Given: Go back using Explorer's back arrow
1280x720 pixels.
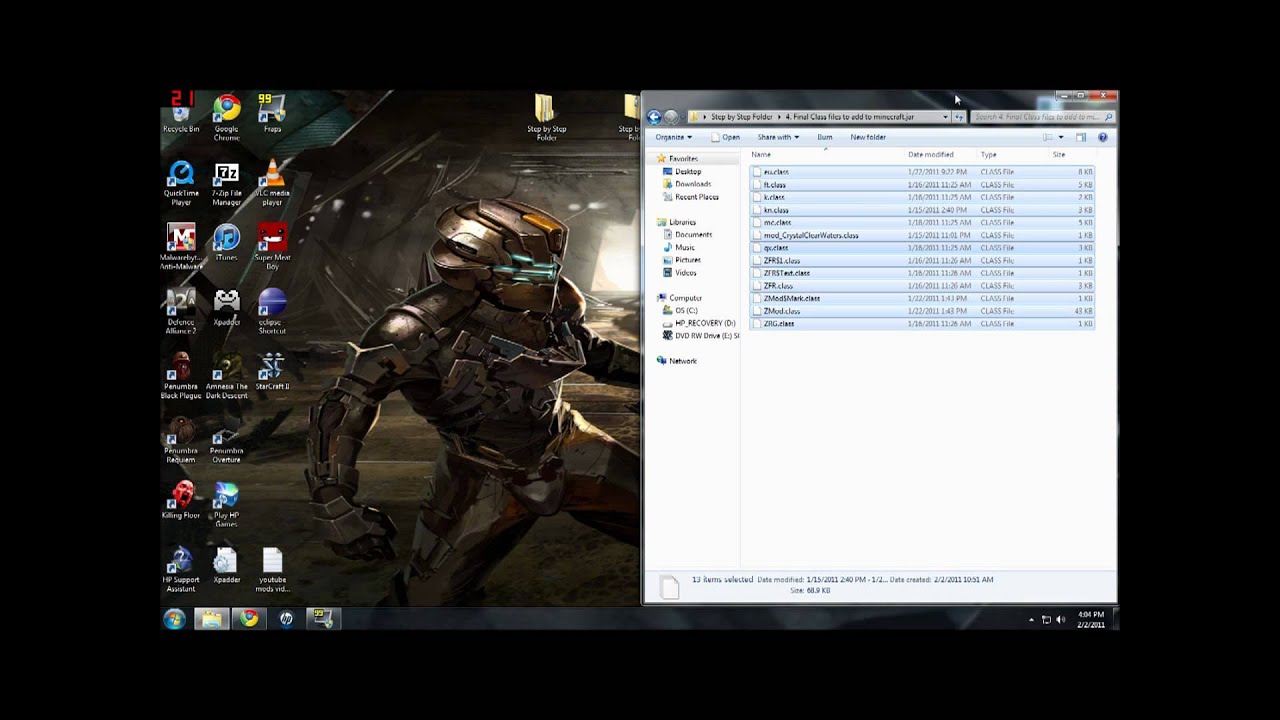Looking at the screenshot, I should click(654, 117).
